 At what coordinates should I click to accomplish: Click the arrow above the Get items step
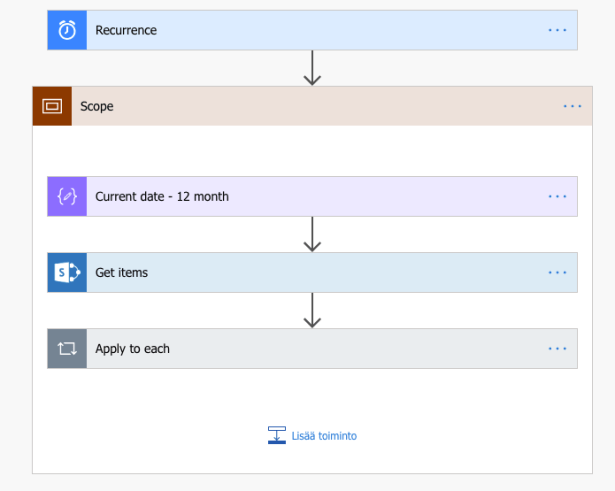click(312, 234)
